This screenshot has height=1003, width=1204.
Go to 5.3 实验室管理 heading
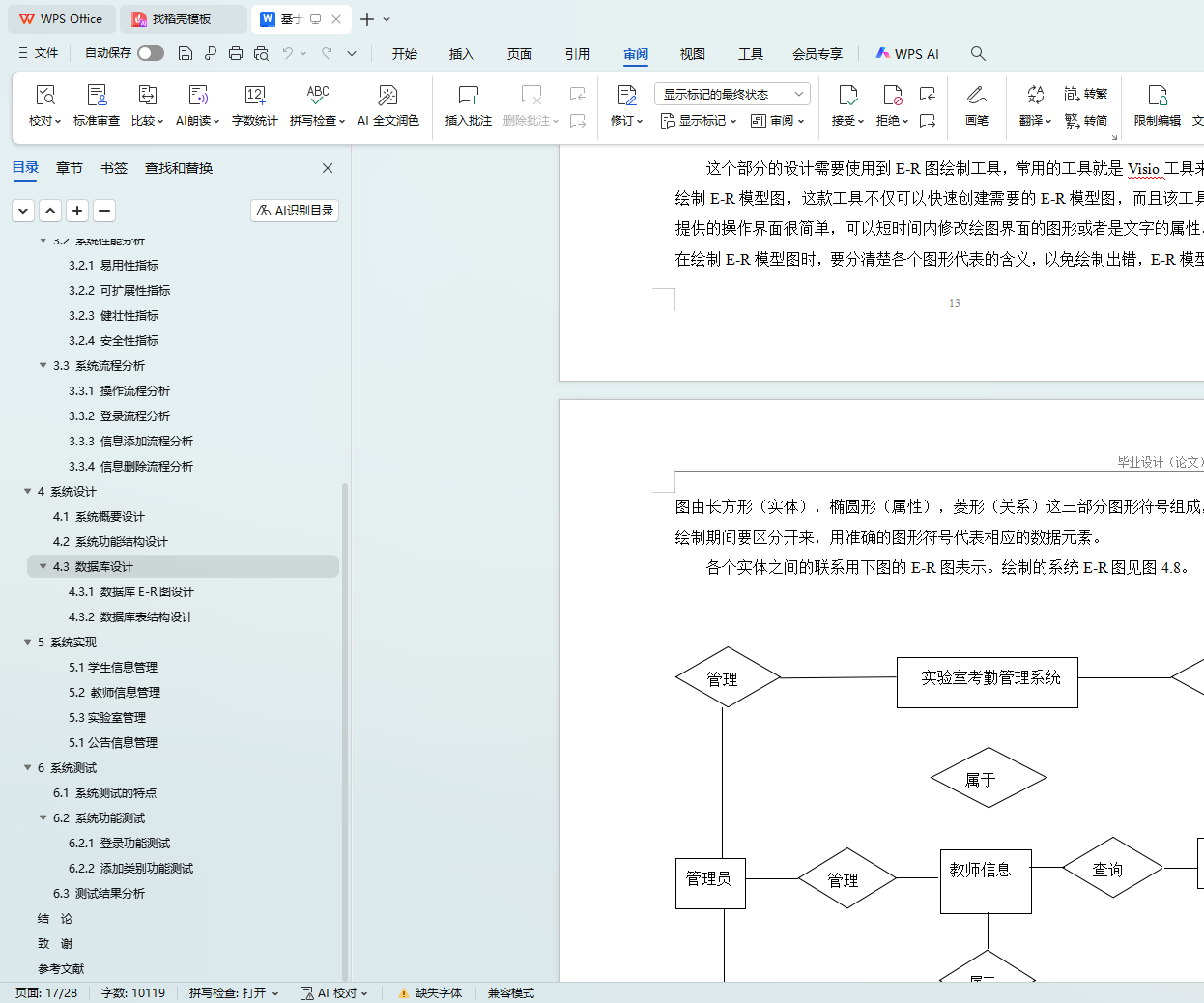[107, 717]
